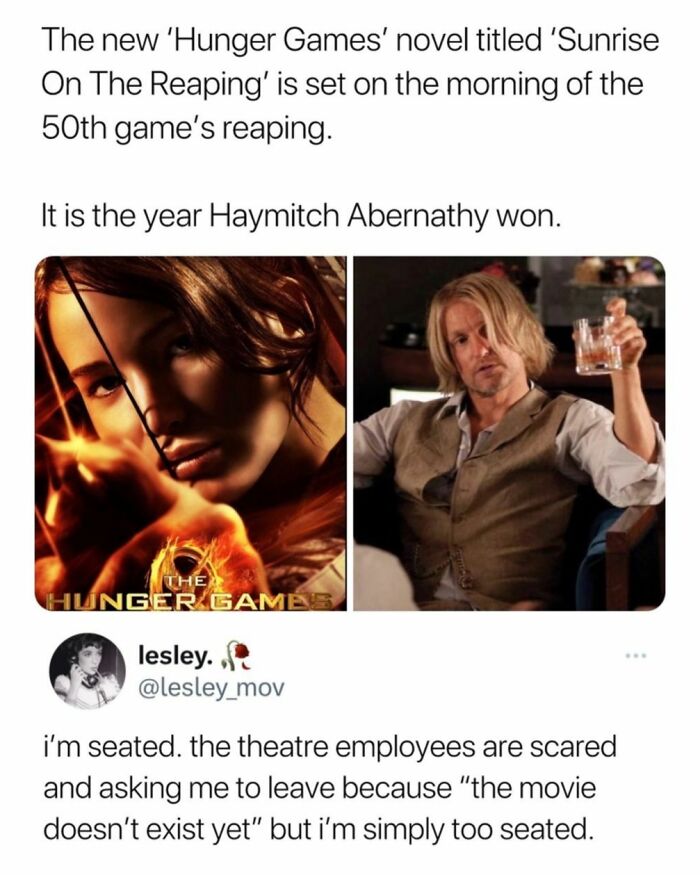700x875 pixels.
Task: Click the whiskey glass in right photo
Action: click(x=598, y=345)
